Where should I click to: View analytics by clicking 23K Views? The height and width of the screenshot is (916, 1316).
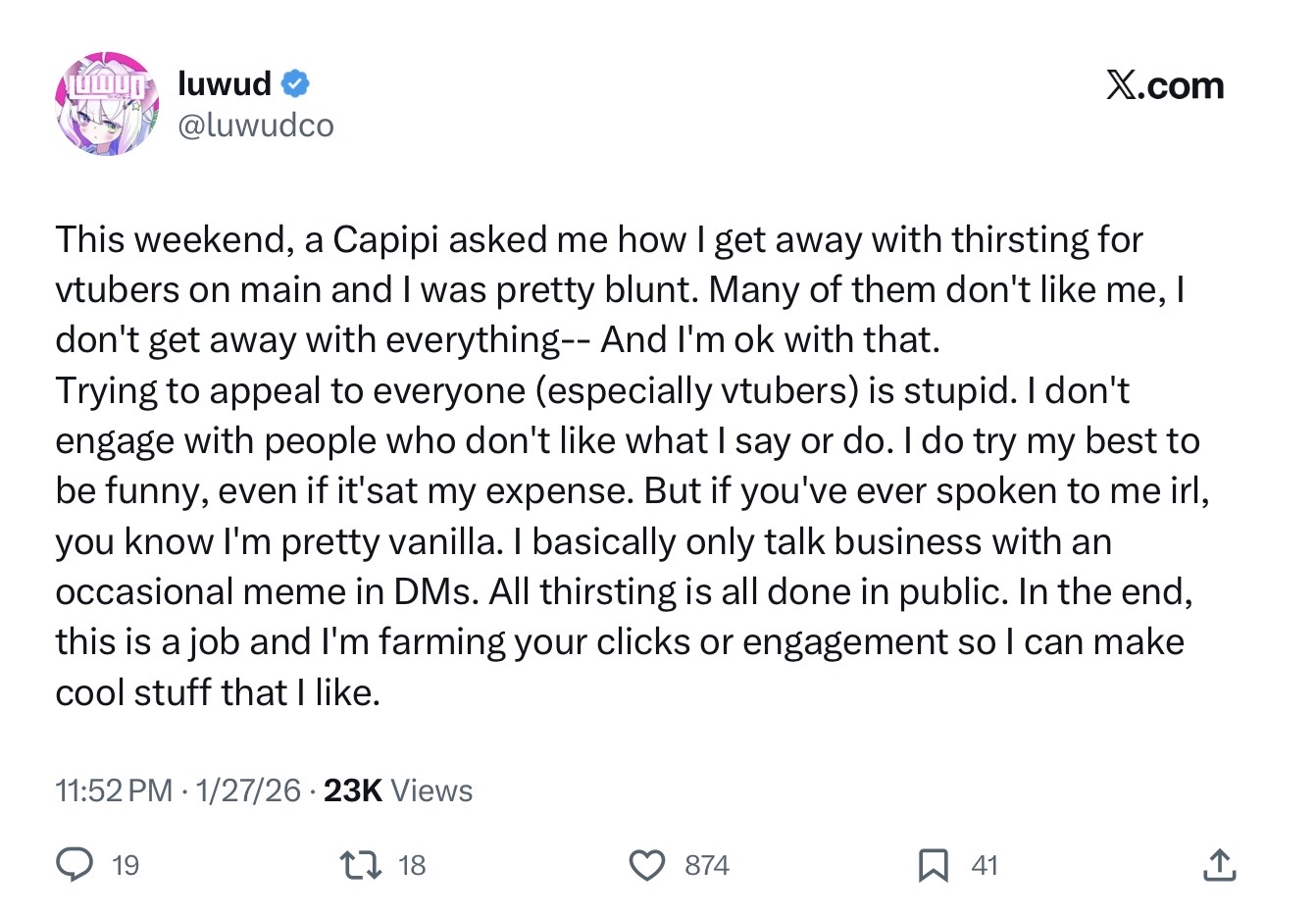[398, 790]
